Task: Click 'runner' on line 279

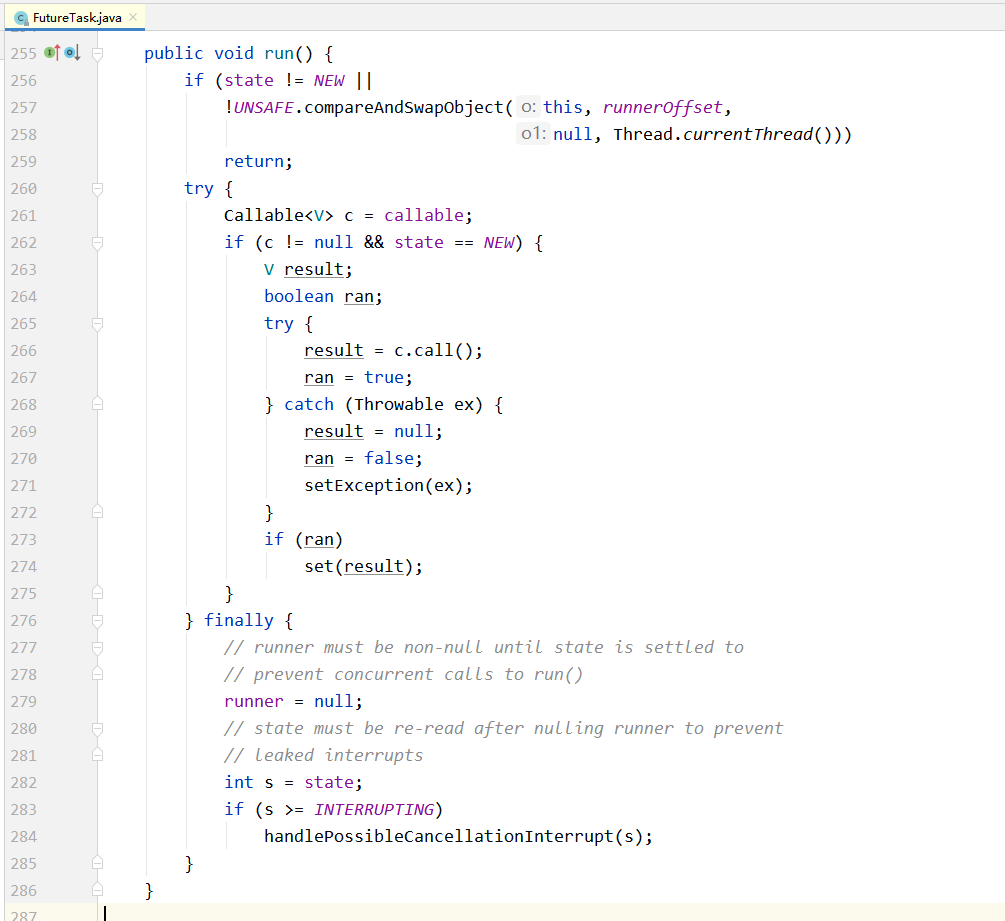Action: [254, 702]
